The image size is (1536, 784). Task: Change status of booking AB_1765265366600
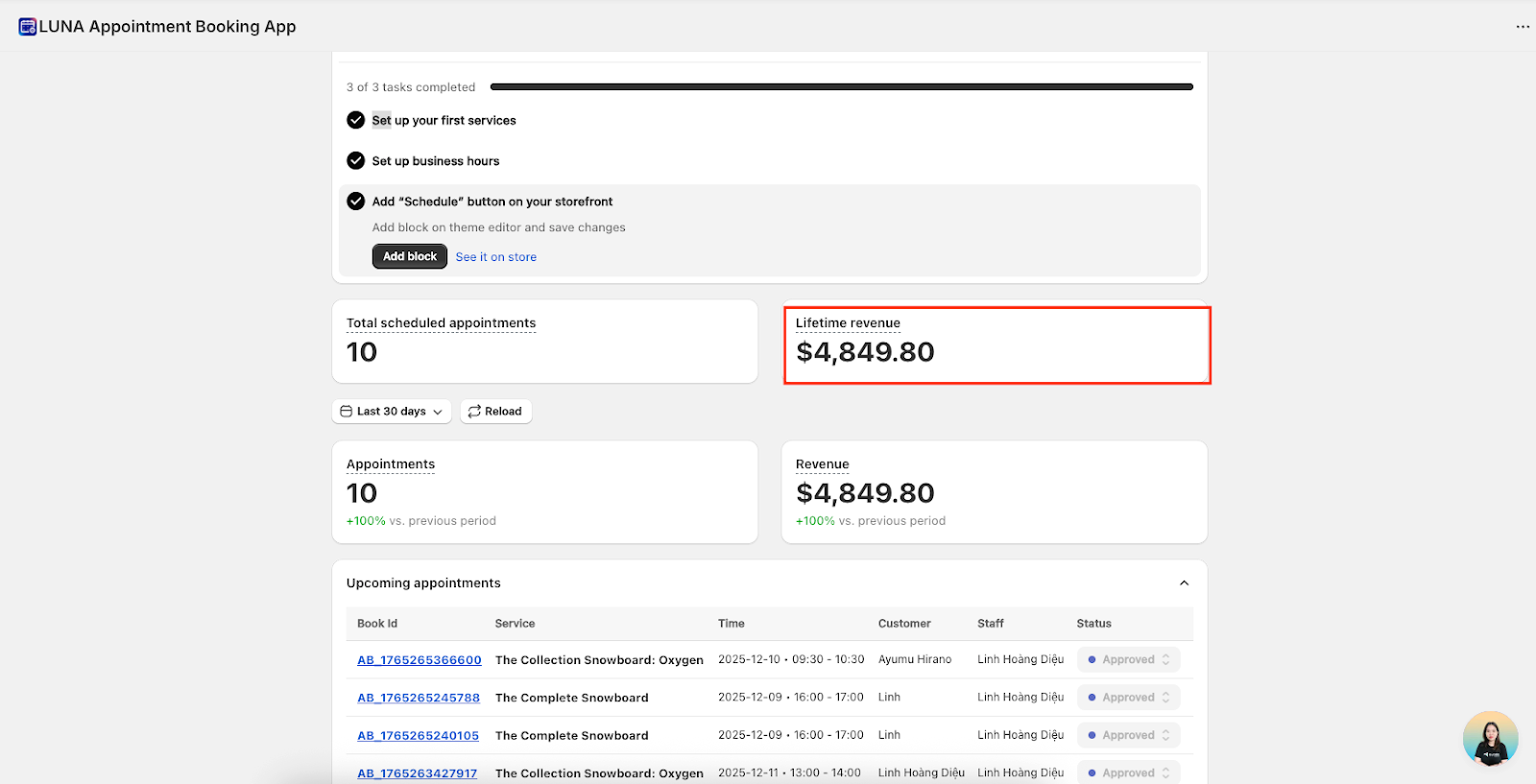(x=1128, y=660)
